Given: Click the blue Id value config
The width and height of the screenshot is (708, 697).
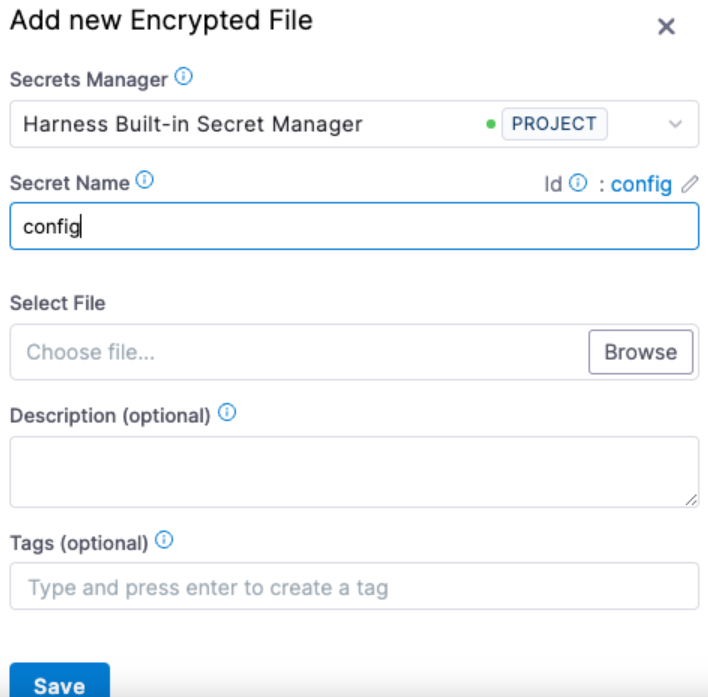Looking at the screenshot, I should [641, 184].
